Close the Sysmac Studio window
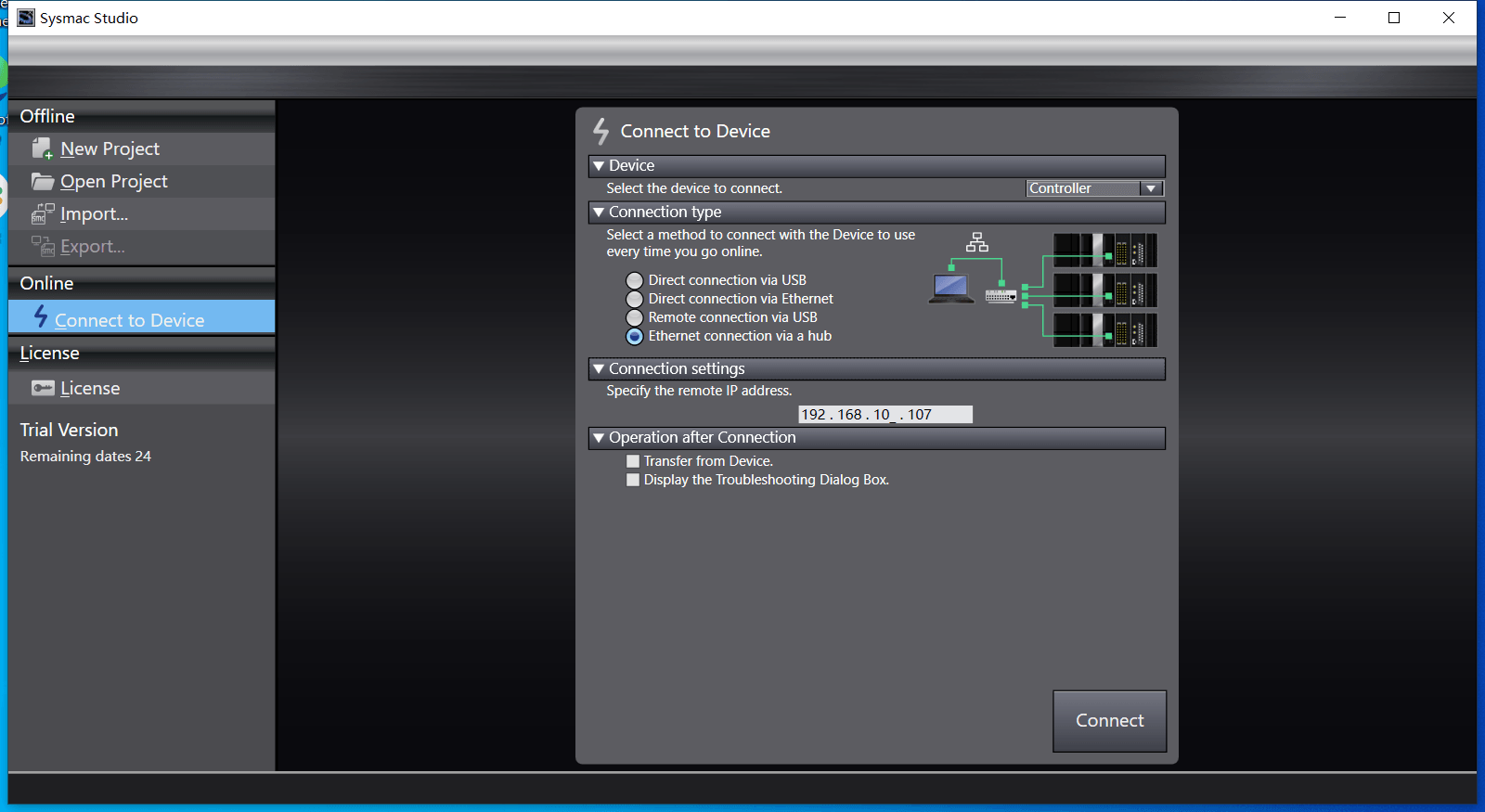The width and height of the screenshot is (1485, 812). tap(1449, 18)
